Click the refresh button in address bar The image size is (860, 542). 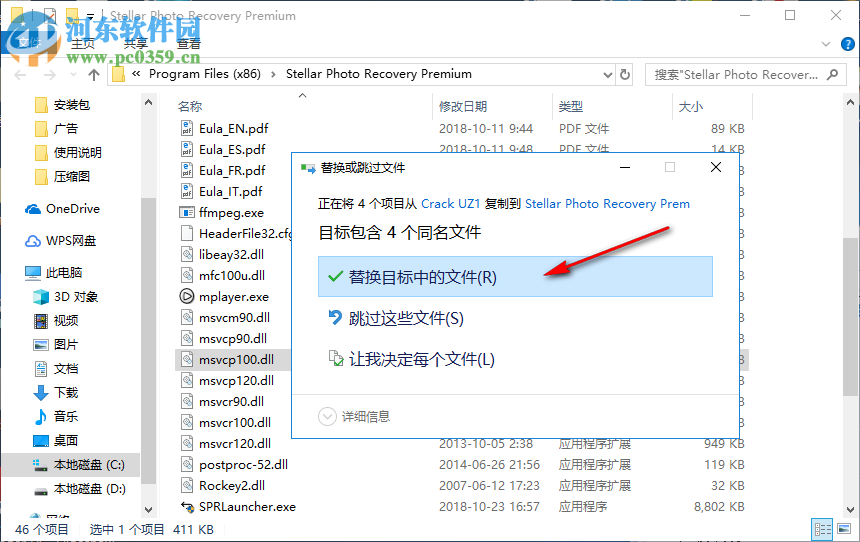(625, 74)
